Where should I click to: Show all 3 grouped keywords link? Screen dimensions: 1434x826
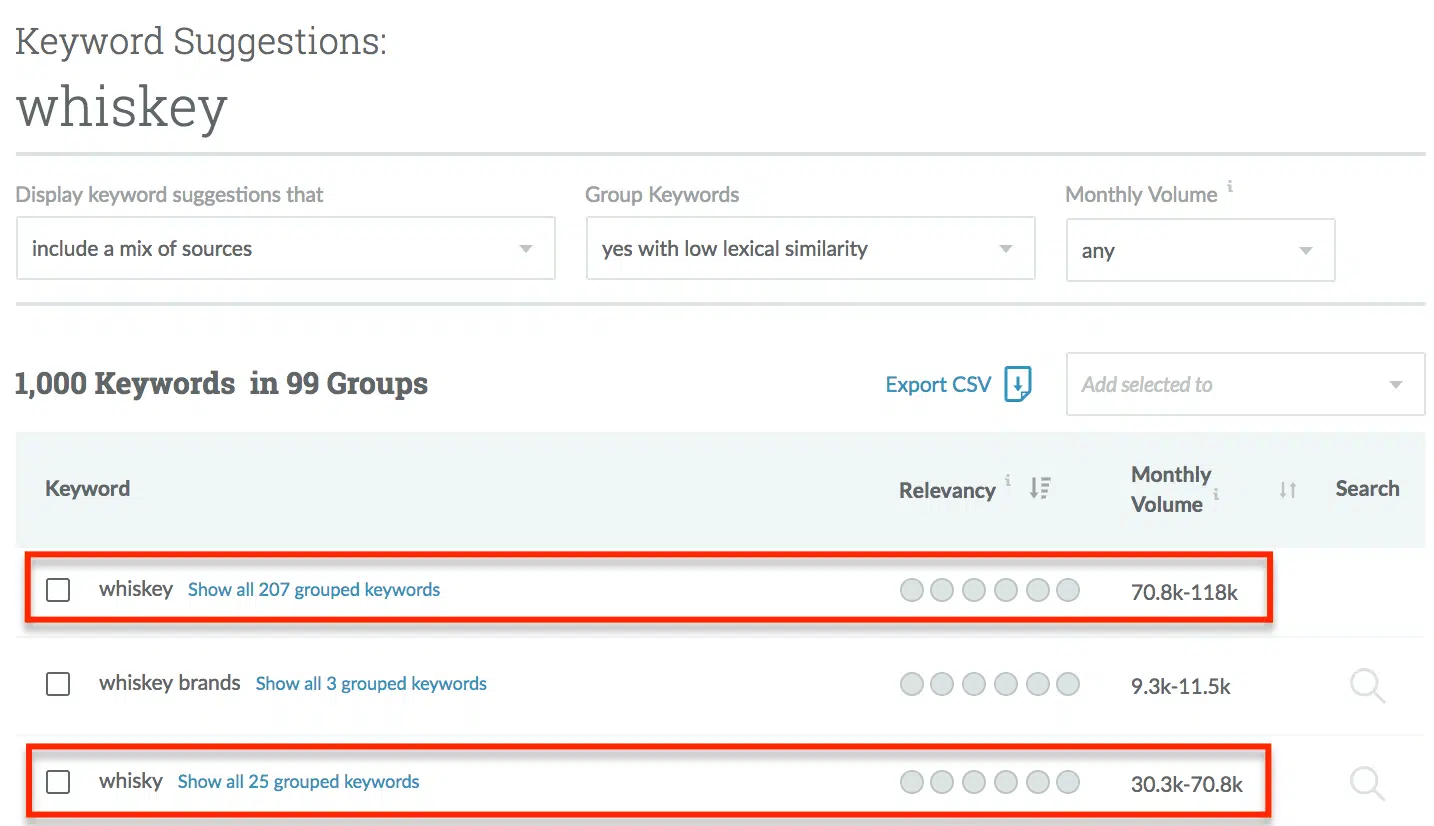(371, 684)
